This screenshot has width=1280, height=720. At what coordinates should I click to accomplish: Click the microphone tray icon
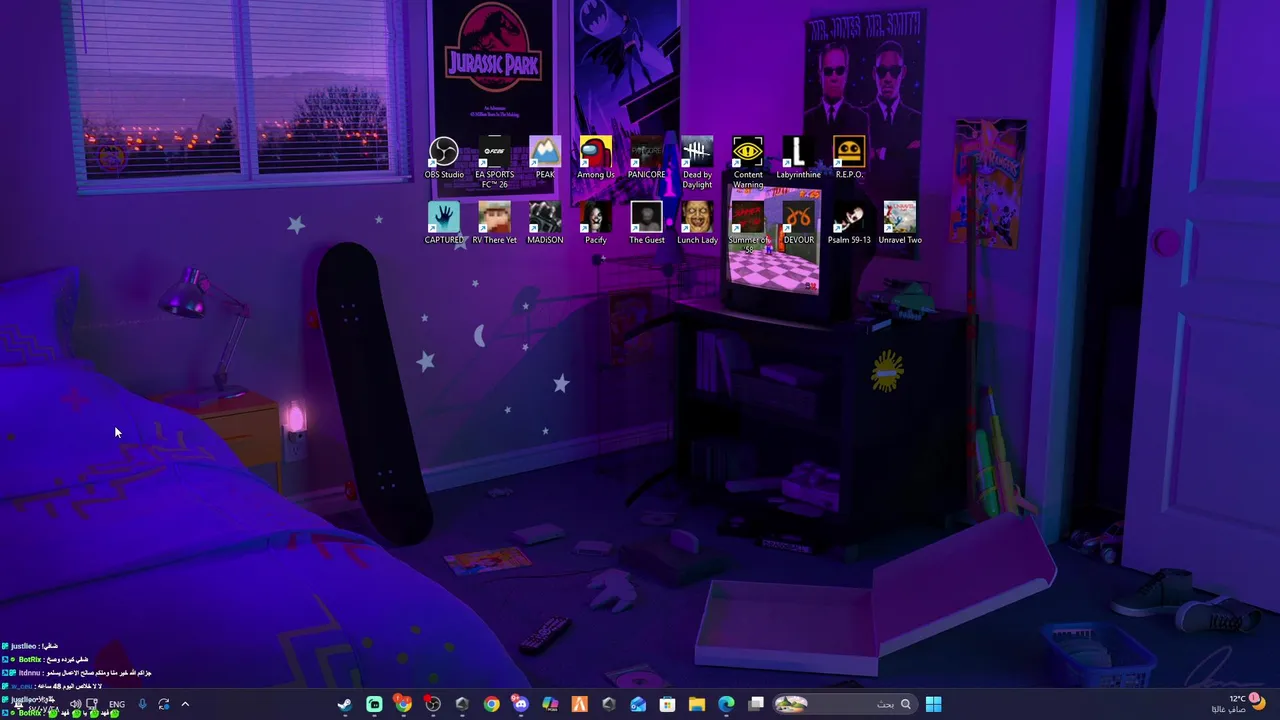142,704
